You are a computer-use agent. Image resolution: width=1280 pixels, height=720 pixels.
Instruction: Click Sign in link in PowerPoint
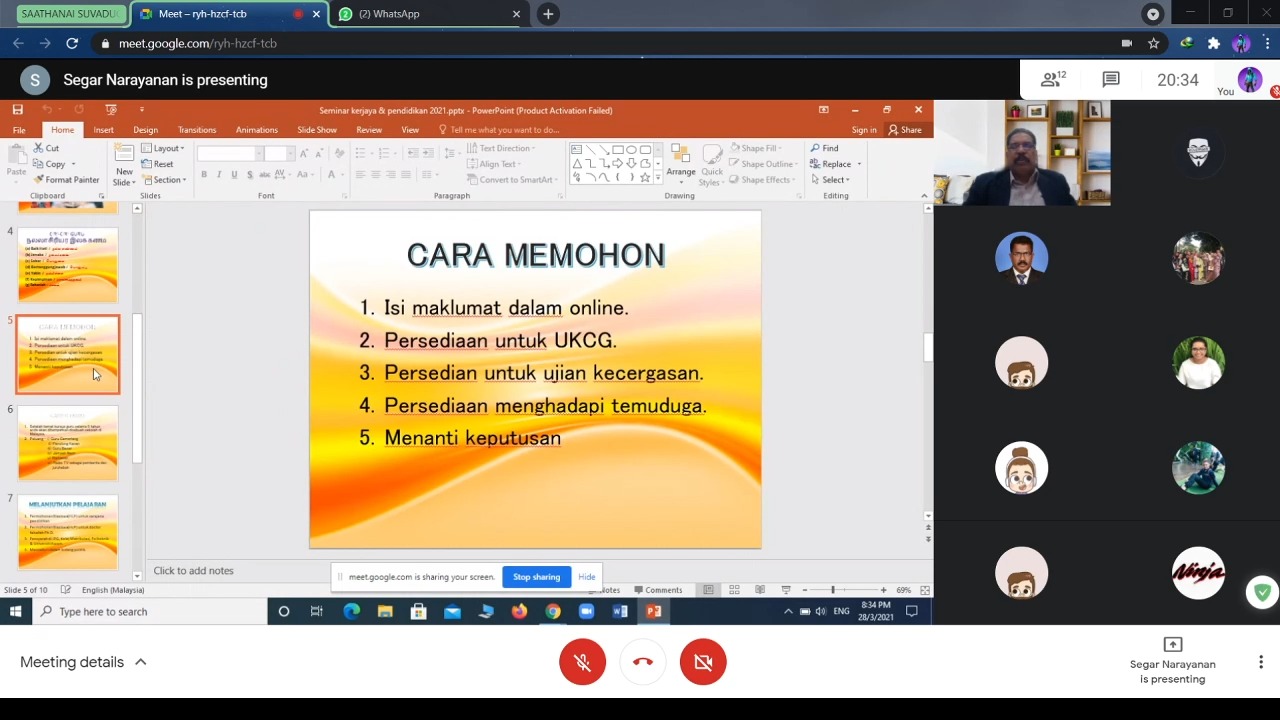pyautogui.click(x=864, y=130)
